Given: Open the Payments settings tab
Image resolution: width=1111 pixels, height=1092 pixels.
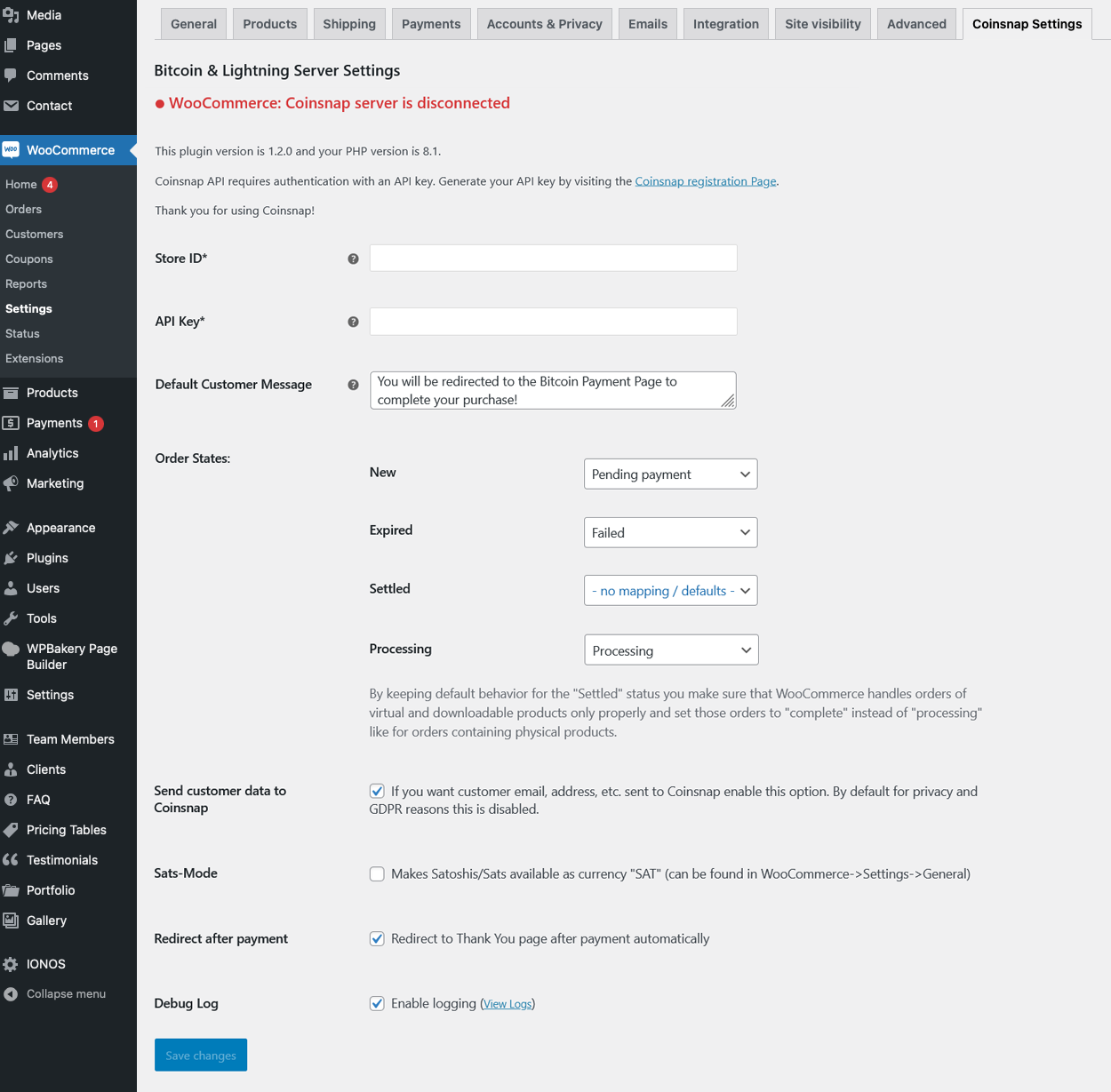Looking at the screenshot, I should (x=431, y=24).
